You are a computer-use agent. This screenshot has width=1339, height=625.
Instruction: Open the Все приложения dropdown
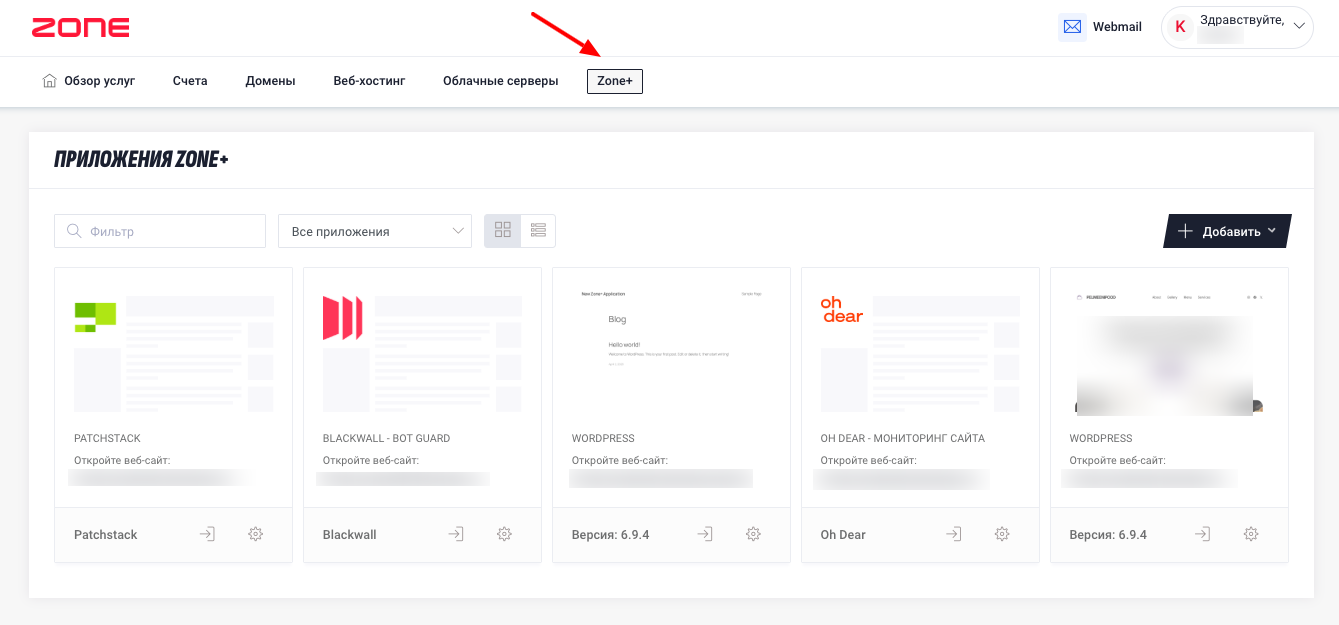pyautogui.click(x=375, y=231)
